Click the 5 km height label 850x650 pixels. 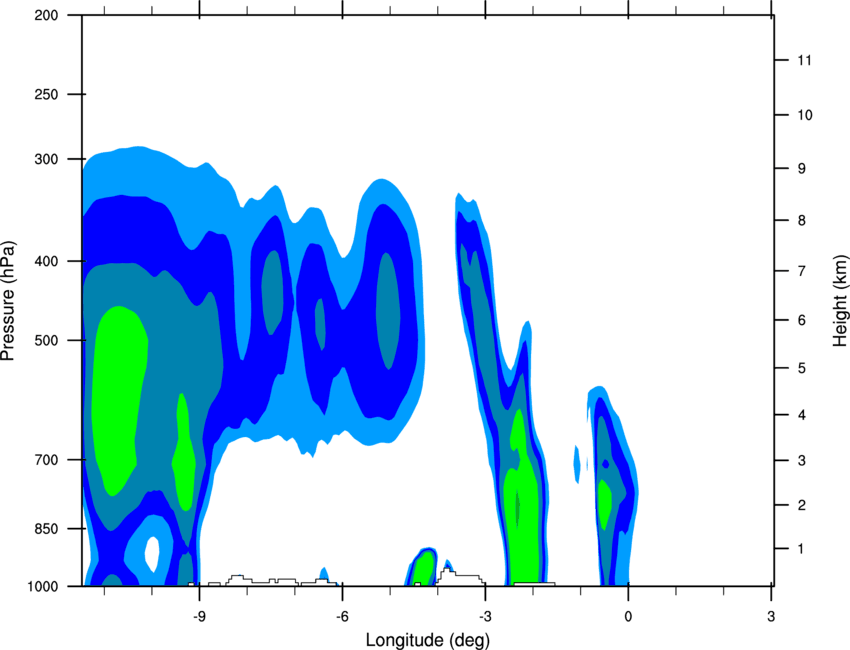(802, 368)
